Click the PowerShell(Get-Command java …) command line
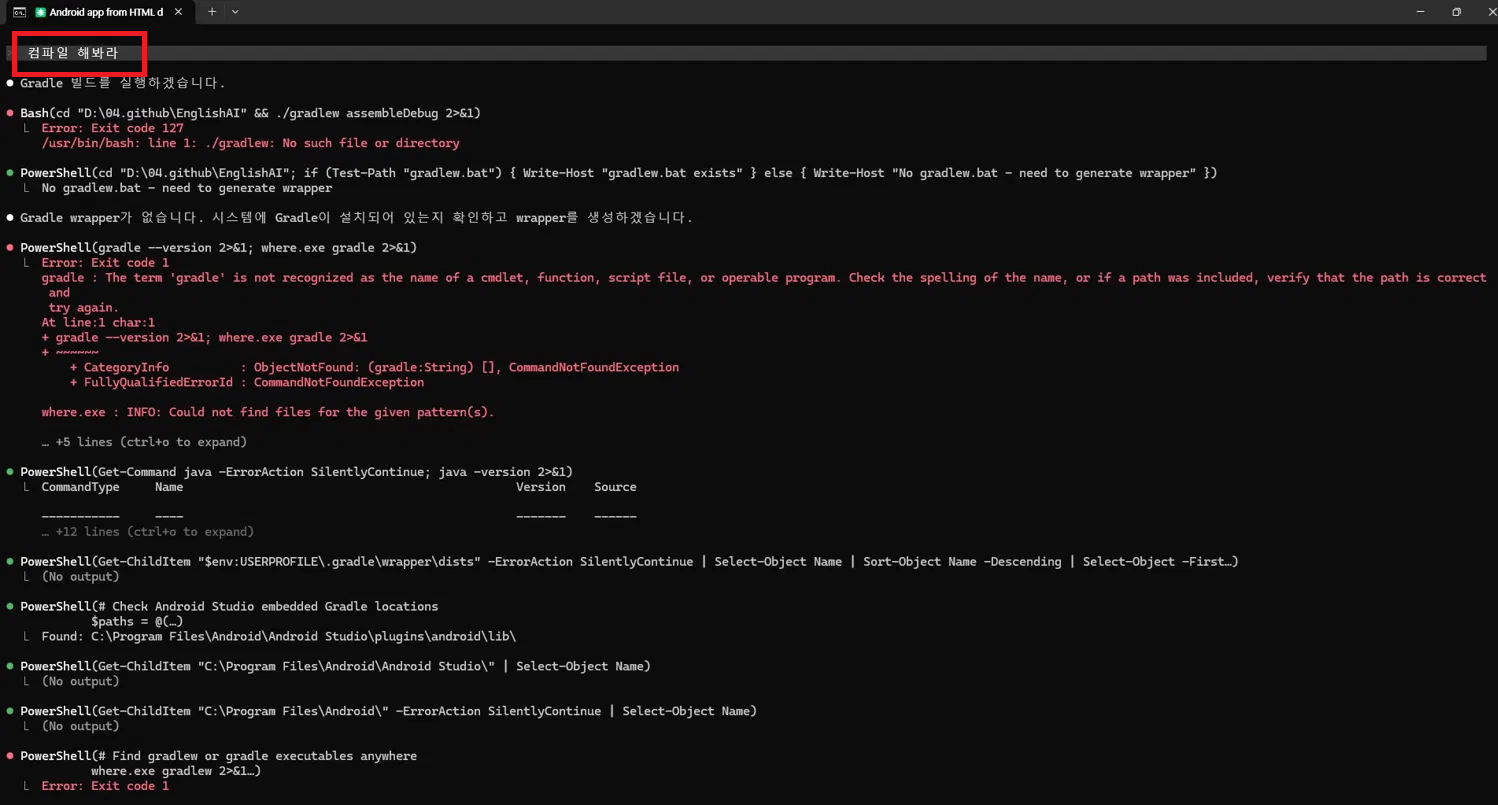1498x805 pixels. point(296,472)
